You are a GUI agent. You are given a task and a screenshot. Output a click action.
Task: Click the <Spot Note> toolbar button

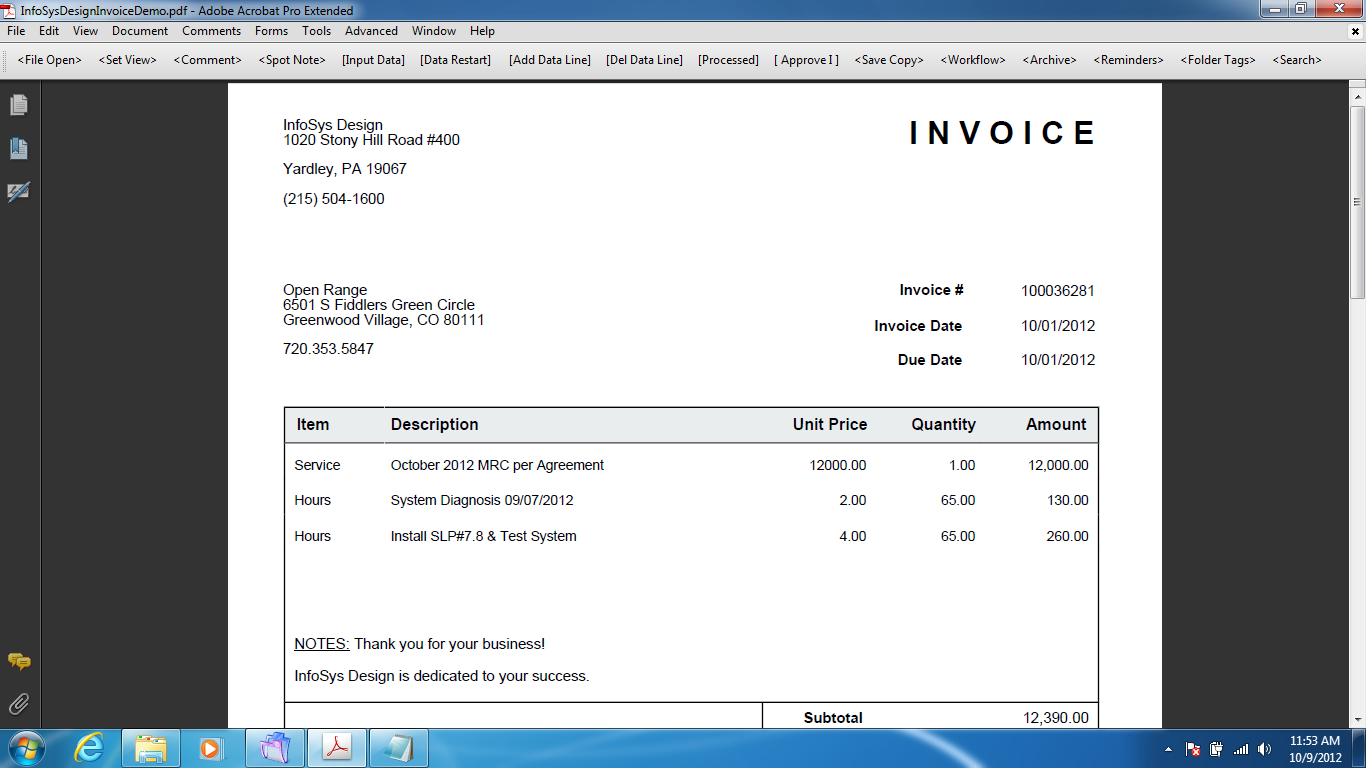pos(292,60)
